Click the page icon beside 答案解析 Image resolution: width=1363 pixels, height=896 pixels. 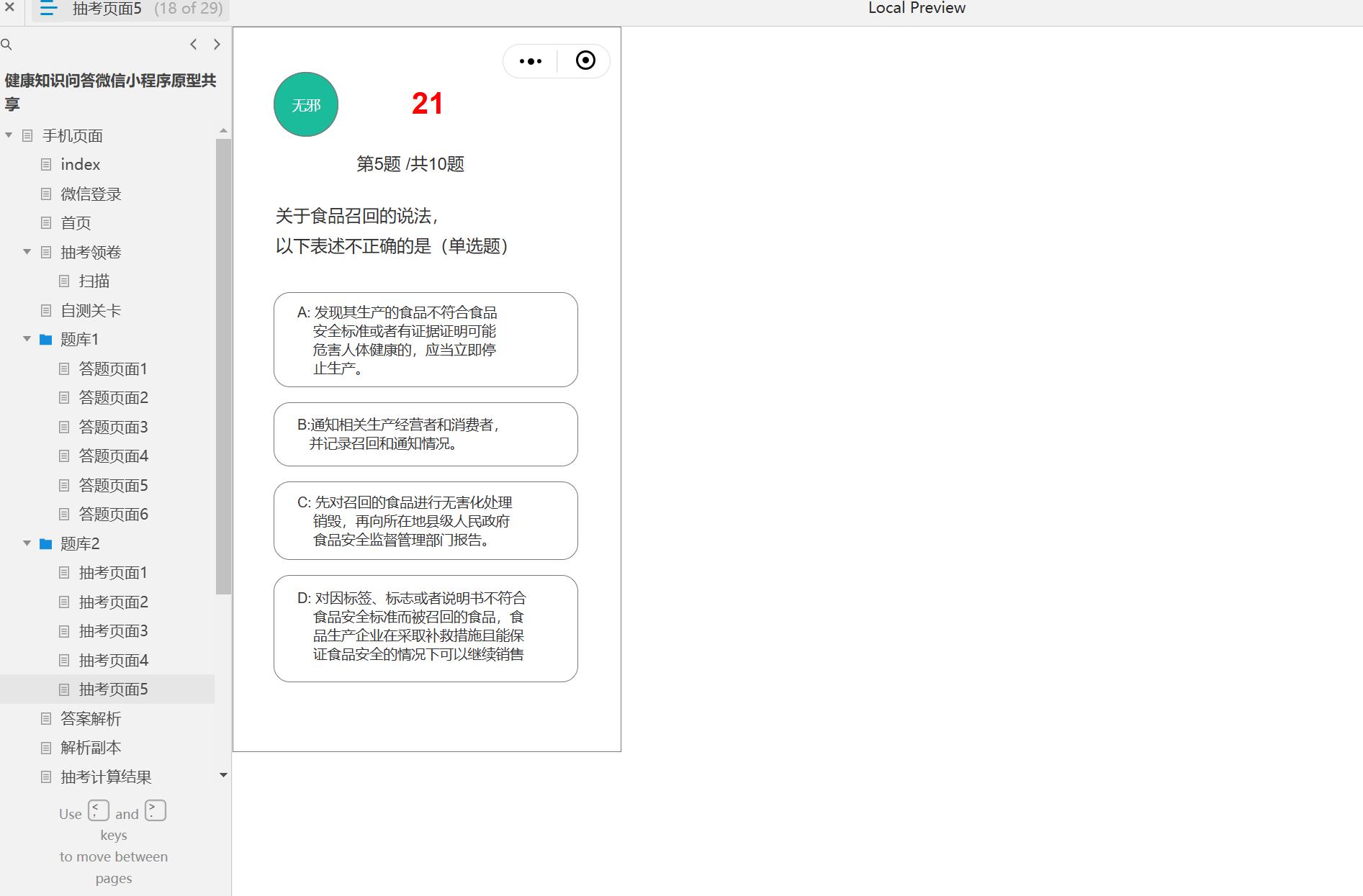[46, 718]
